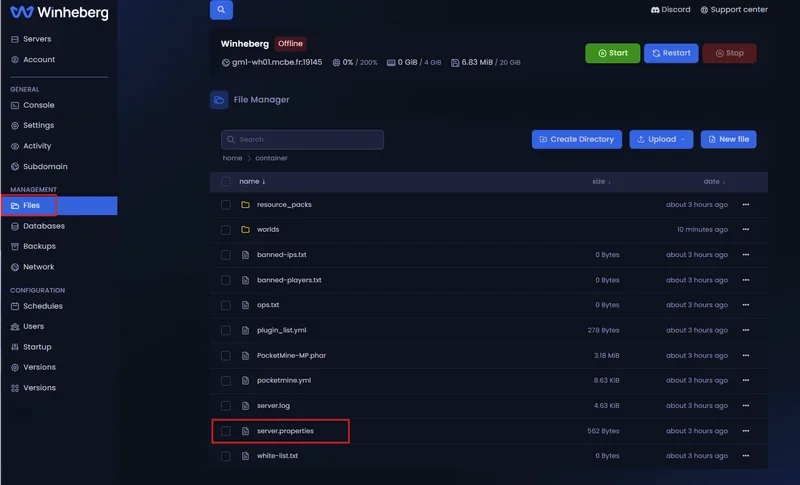The image size is (800, 485).
Task: Open the white-list.txt file
Action: coord(278,456)
